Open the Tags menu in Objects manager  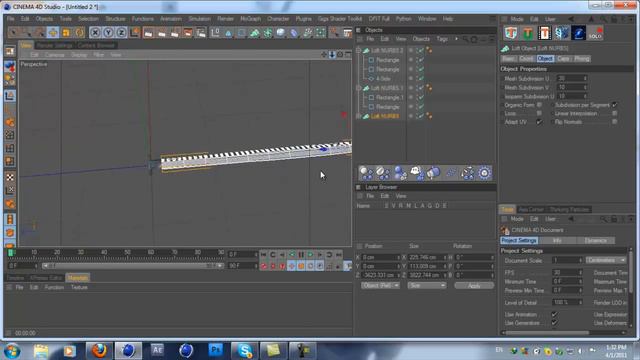[442, 39]
